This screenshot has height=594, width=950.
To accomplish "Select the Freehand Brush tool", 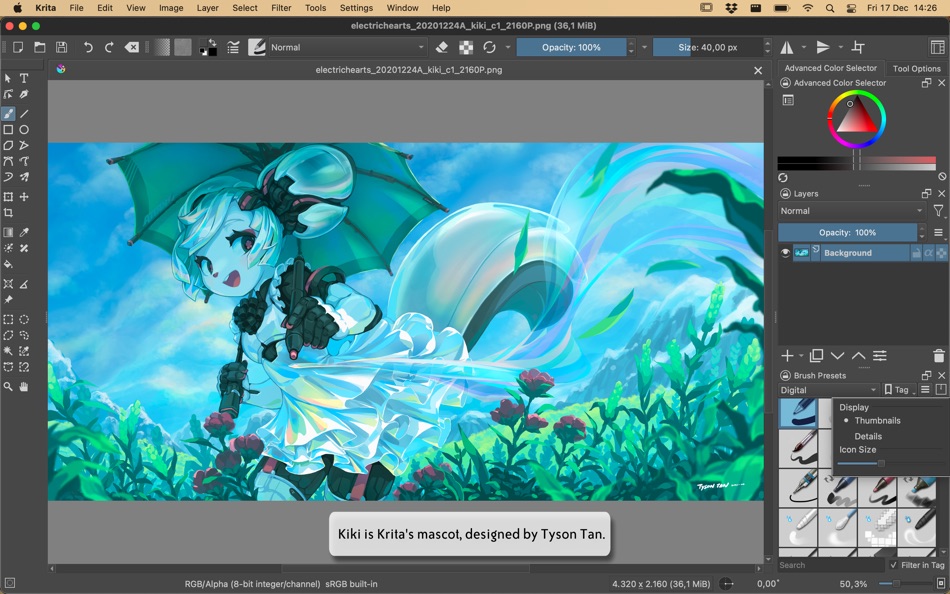I will coord(8,113).
